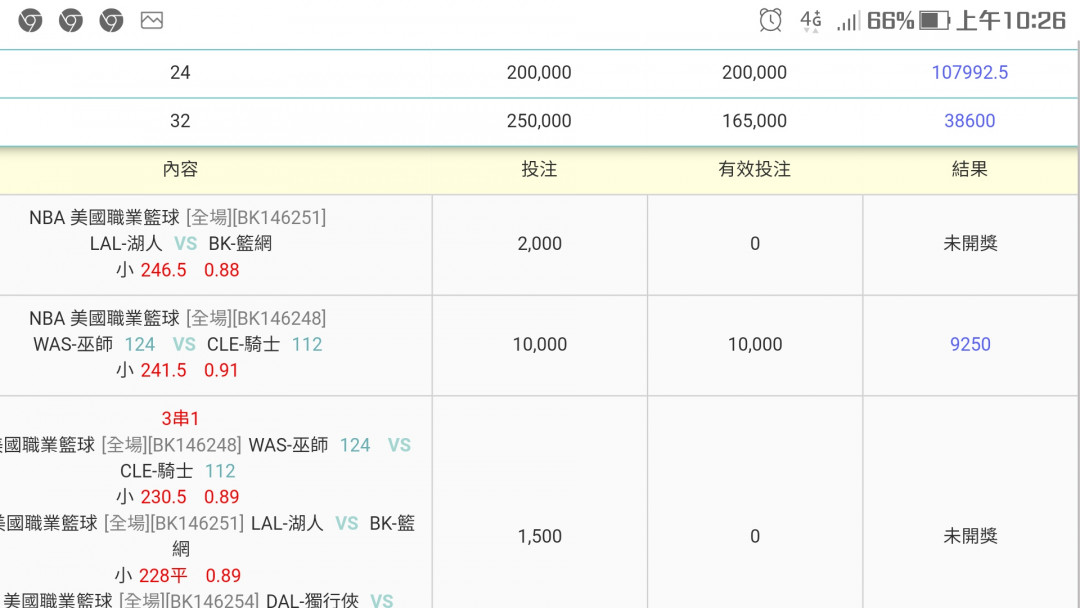This screenshot has height=608, width=1080.
Task: Select the BK146251 game title line
Action: click(178, 218)
